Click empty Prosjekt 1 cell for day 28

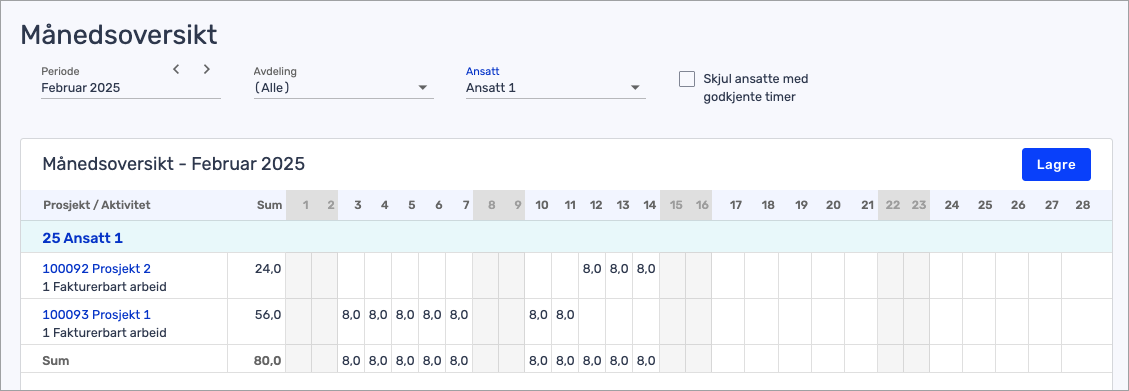tap(1083, 322)
